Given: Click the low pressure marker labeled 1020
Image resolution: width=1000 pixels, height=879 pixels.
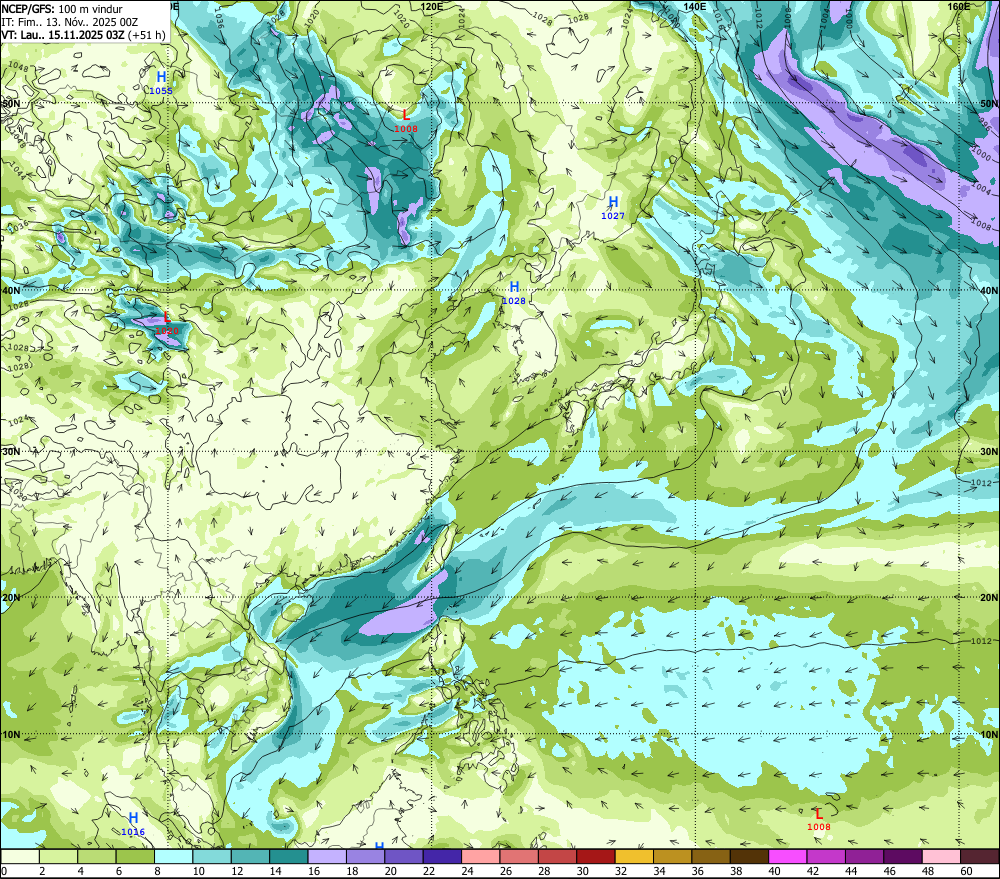Looking at the screenshot, I should pos(167,323).
